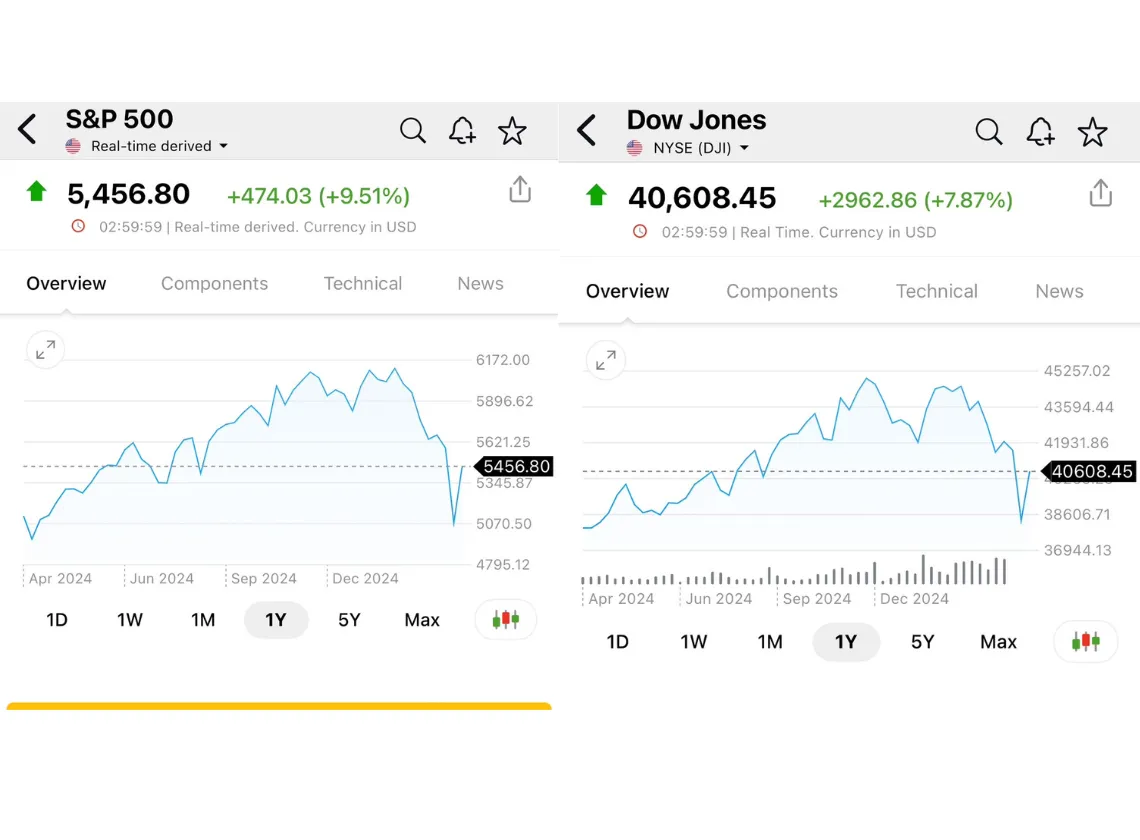This screenshot has height=840, width=1140.
Task: Open the Dow Jones Components tab
Action: point(782,292)
